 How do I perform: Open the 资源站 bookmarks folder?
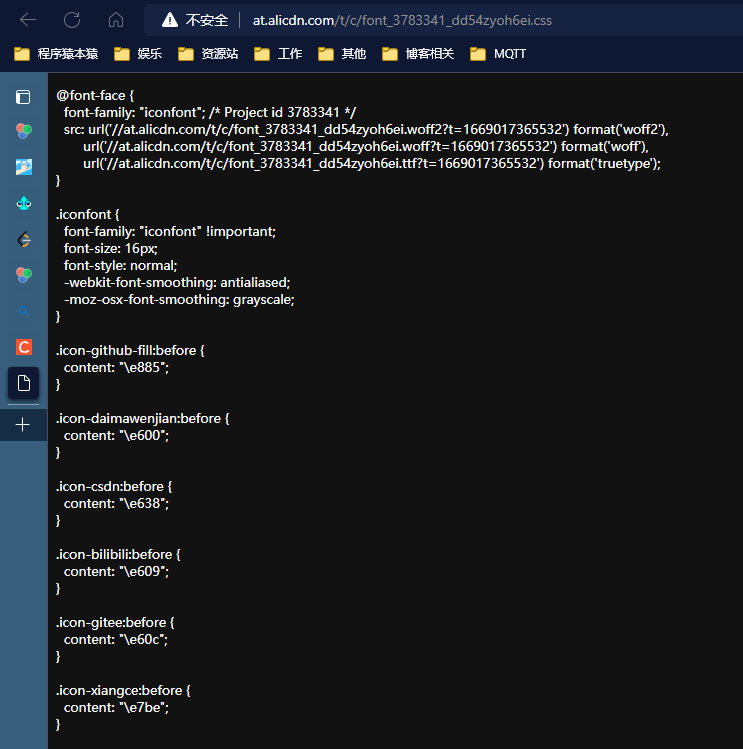(x=208, y=54)
